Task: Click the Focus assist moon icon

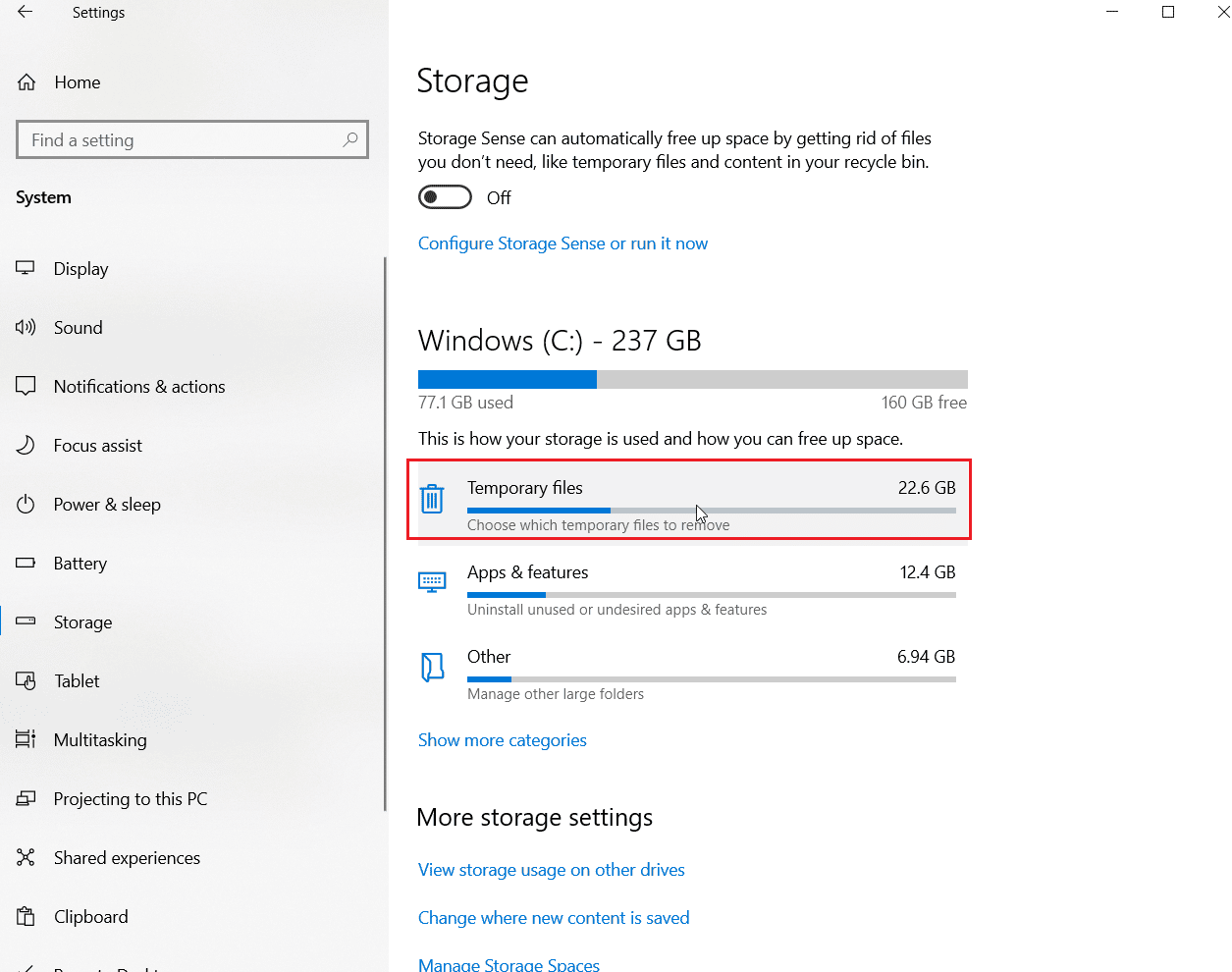Action: (x=26, y=445)
